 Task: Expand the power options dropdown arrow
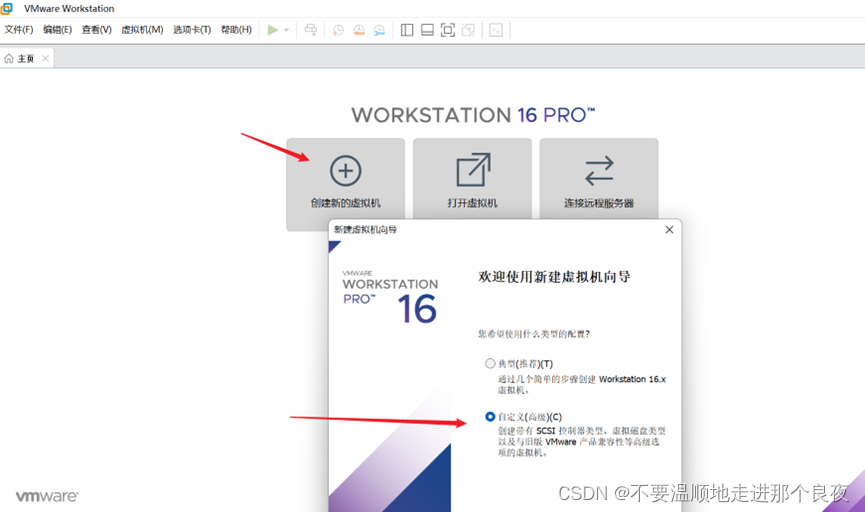(287, 30)
